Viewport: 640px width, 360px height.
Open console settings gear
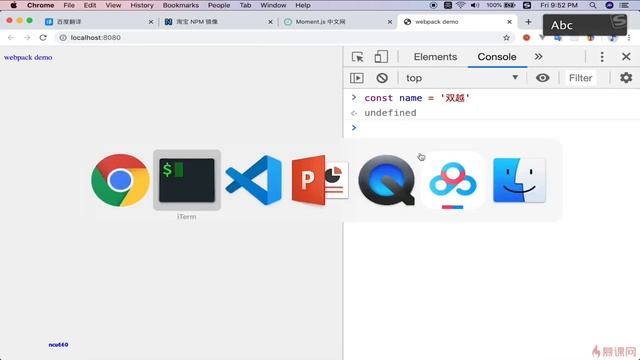click(626, 78)
